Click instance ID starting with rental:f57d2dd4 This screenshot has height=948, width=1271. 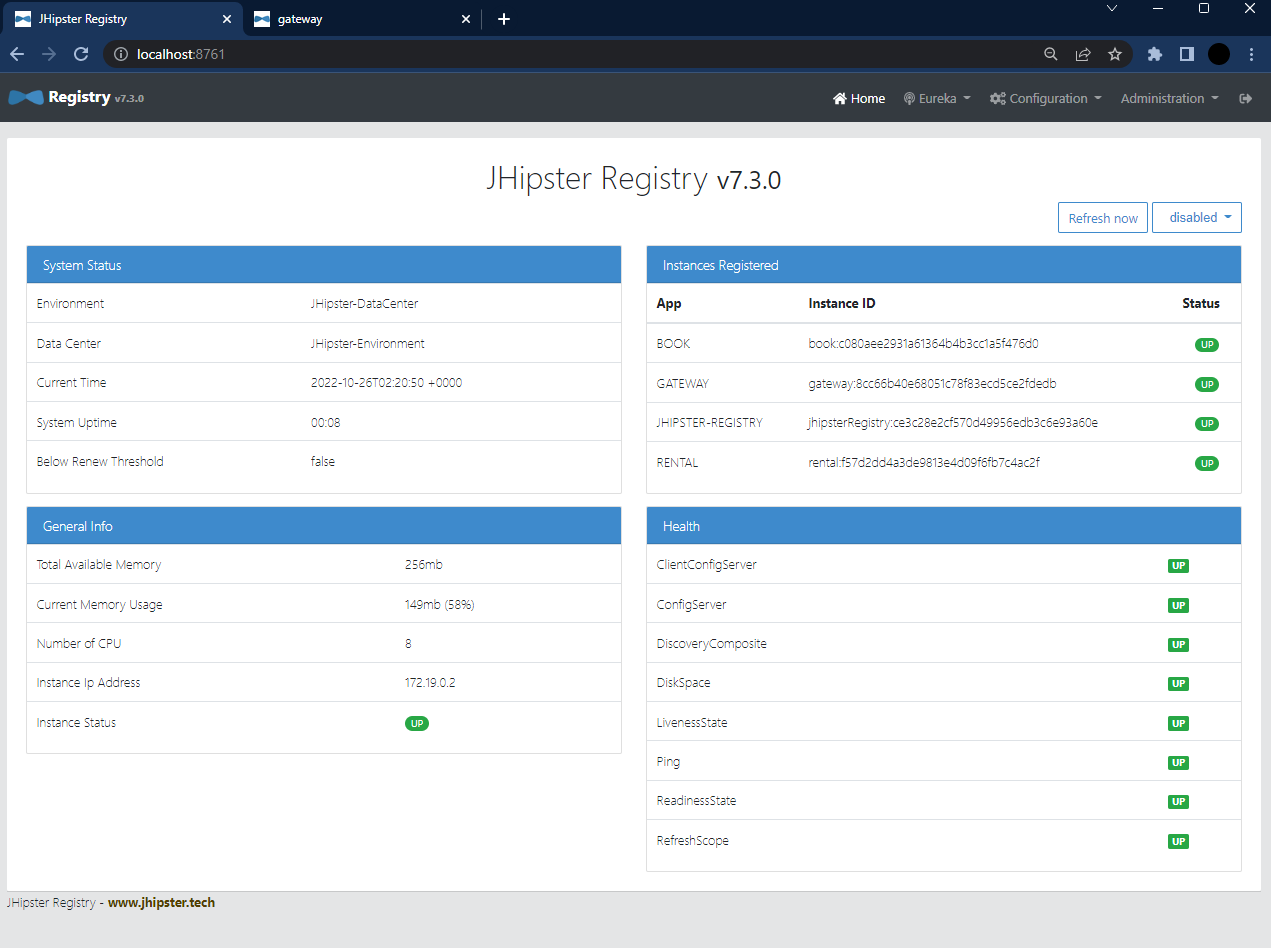click(924, 463)
